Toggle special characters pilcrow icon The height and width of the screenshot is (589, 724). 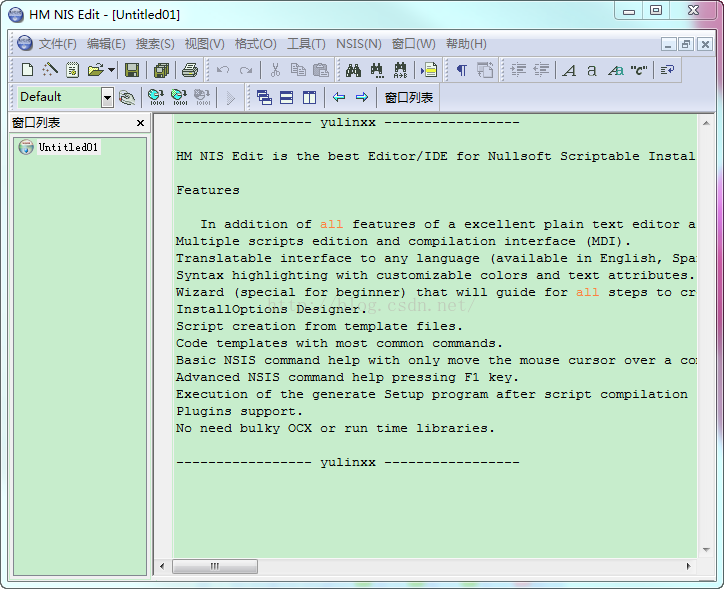point(461,70)
